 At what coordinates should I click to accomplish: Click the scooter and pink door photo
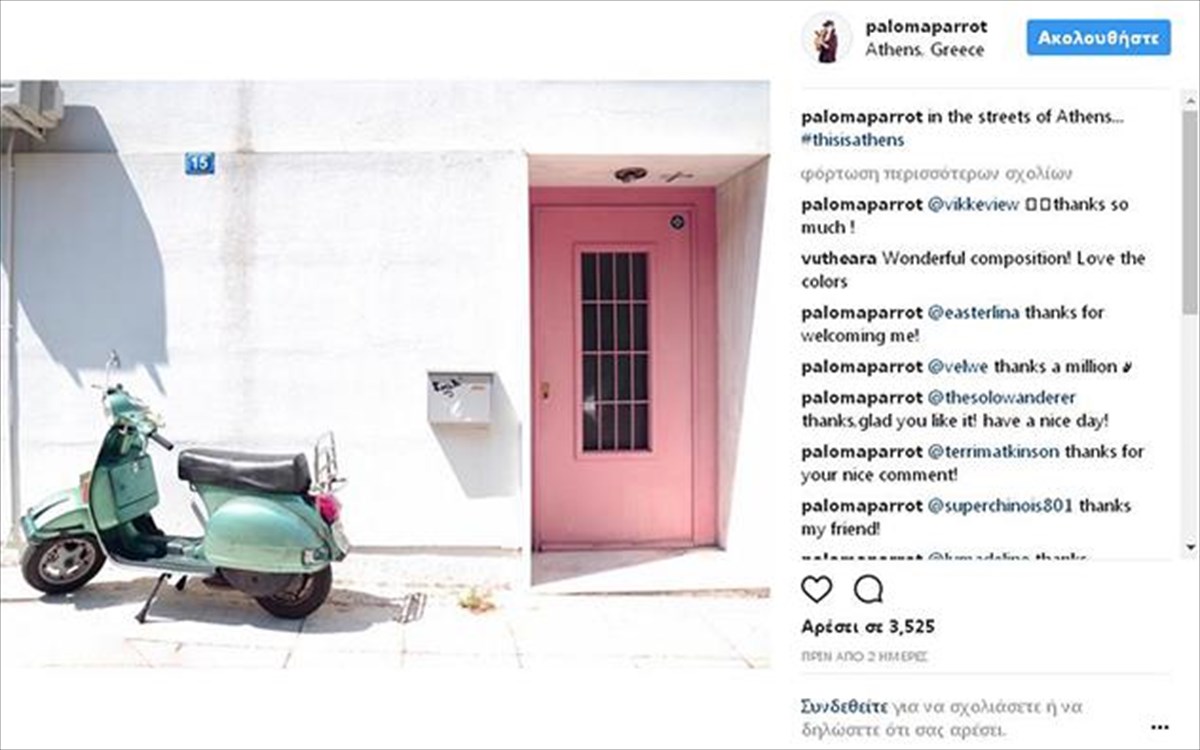385,375
